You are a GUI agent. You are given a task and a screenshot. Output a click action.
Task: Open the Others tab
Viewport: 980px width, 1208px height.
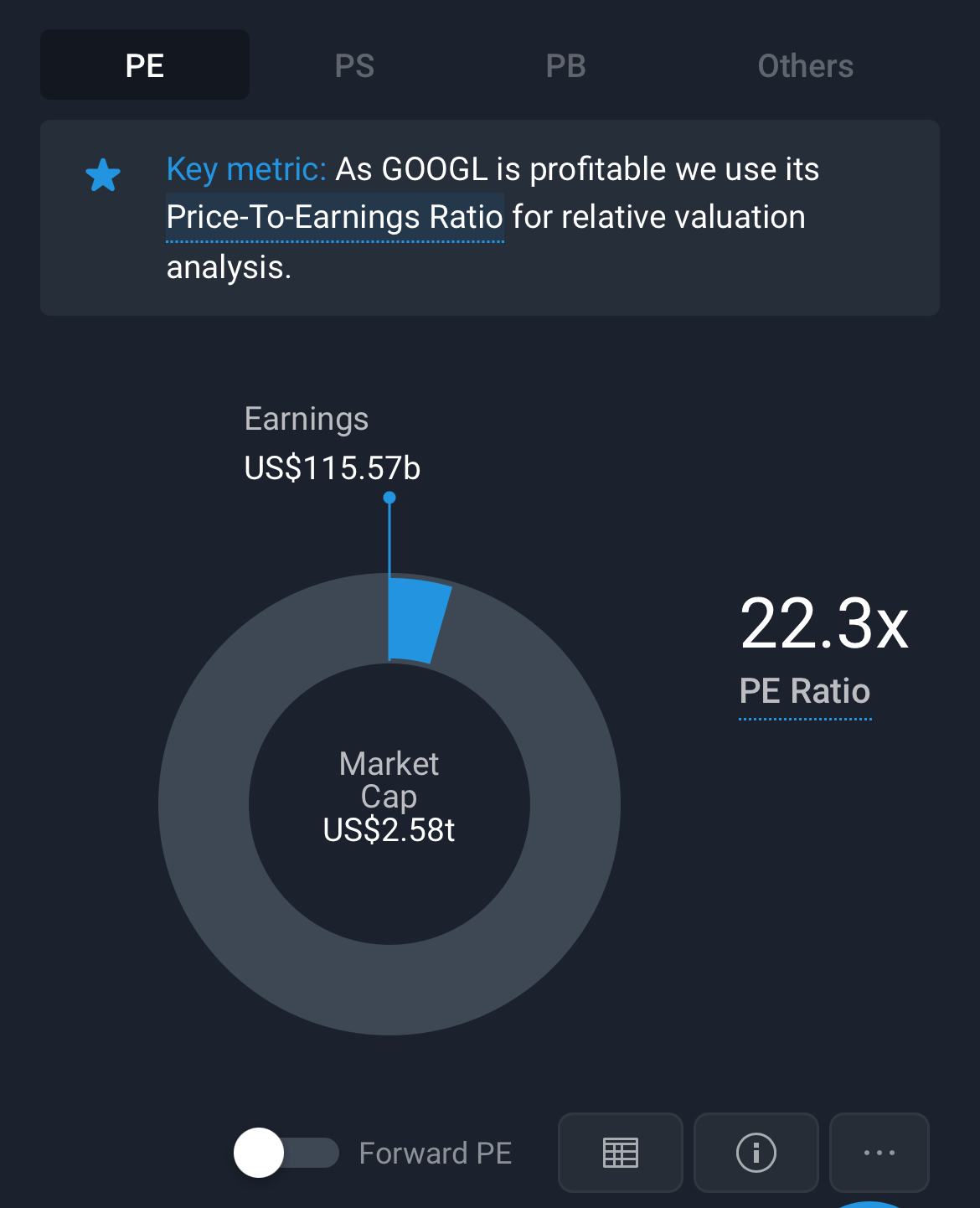805,65
